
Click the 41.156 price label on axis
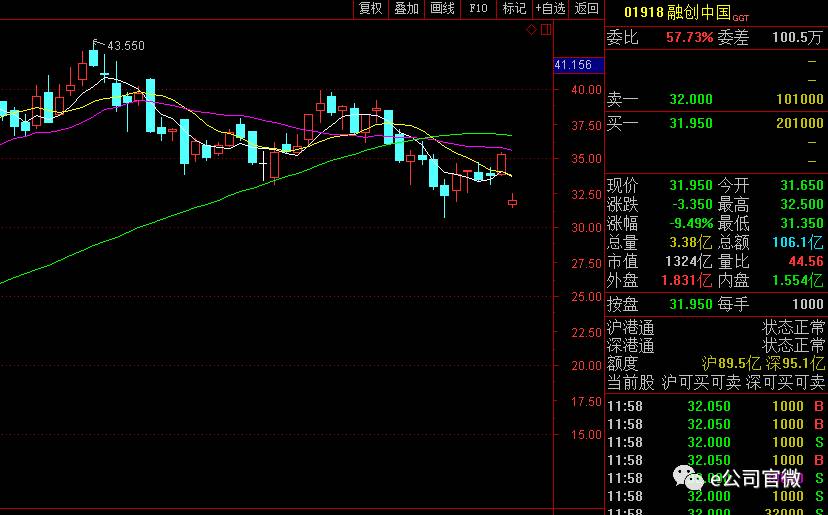(x=573, y=65)
